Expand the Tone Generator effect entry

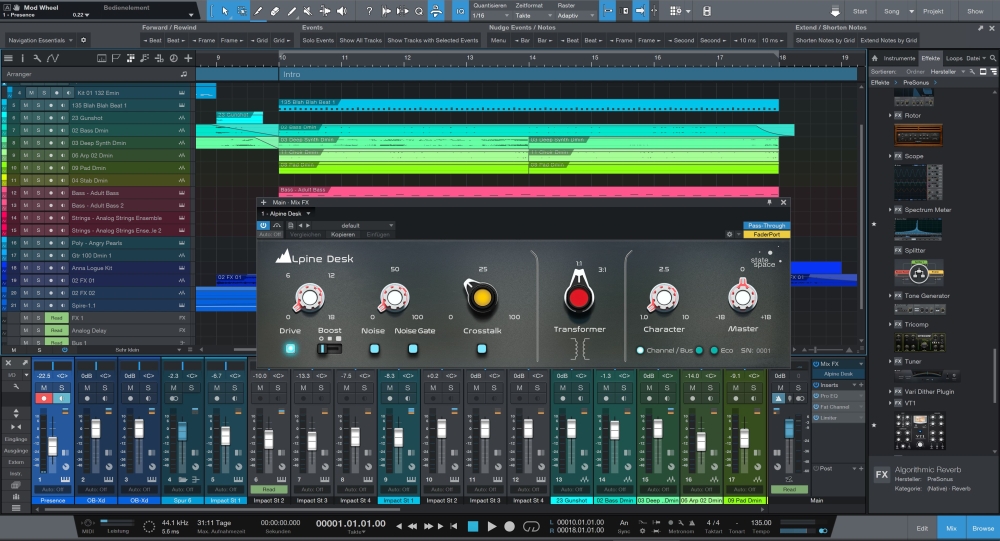[x=890, y=295]
